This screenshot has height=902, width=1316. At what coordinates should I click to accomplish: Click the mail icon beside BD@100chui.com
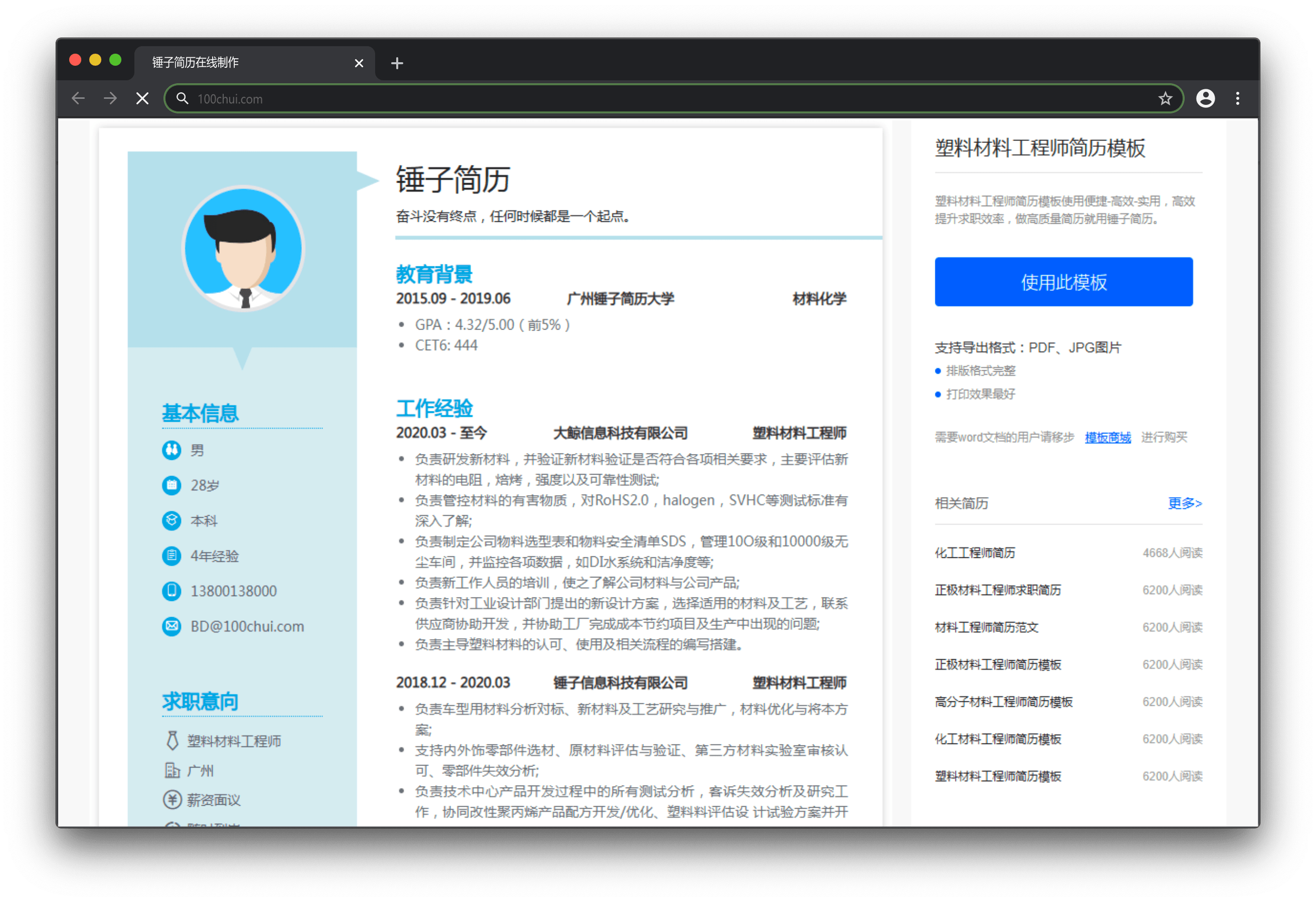click(x=172, y=626)
